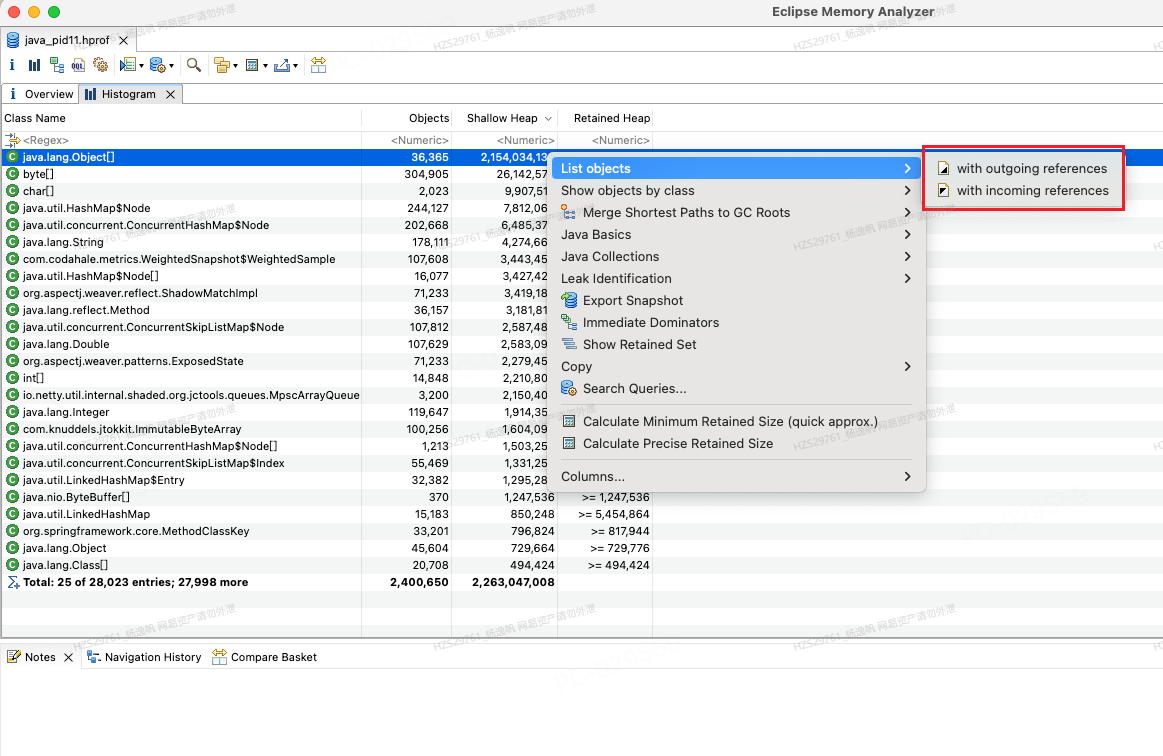Switch to the Overview tab

(40, 94)
